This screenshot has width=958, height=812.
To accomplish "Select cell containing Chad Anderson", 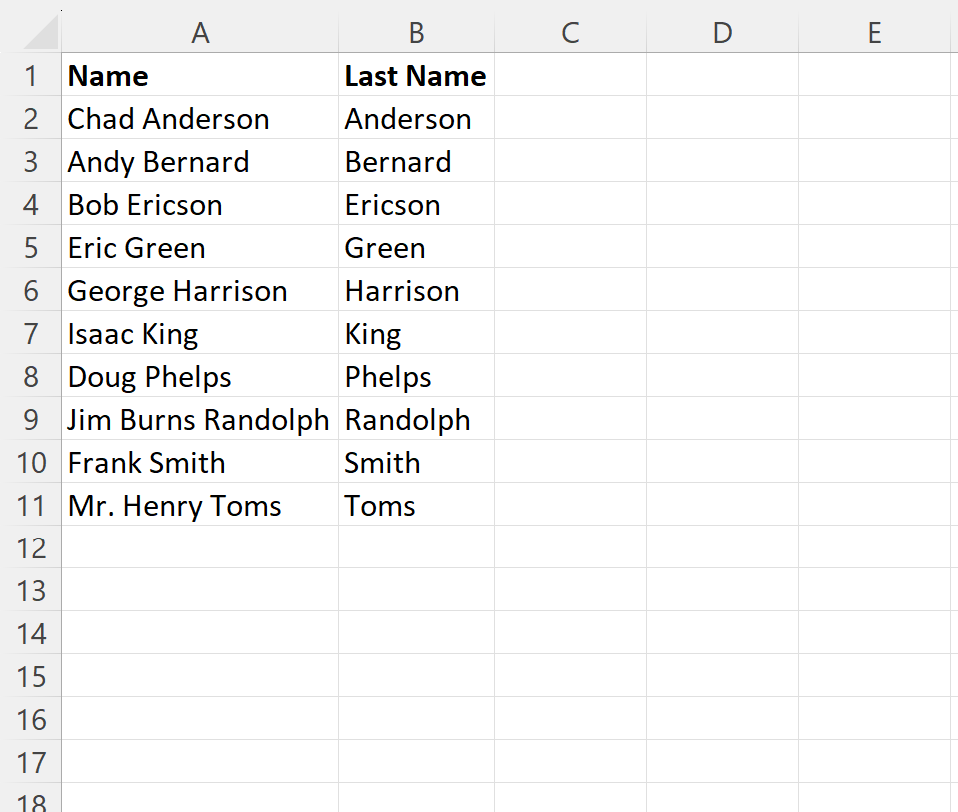I will (200, 118).
